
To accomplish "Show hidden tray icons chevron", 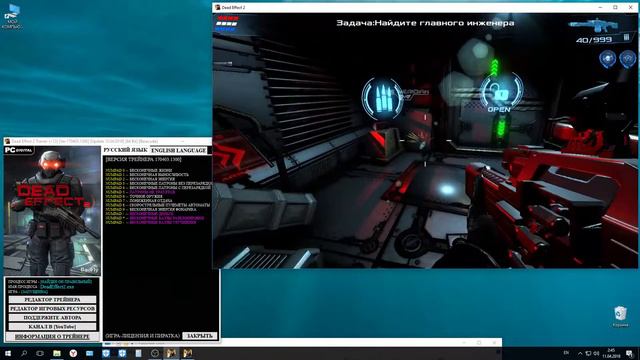I will (x=580, y=353).
